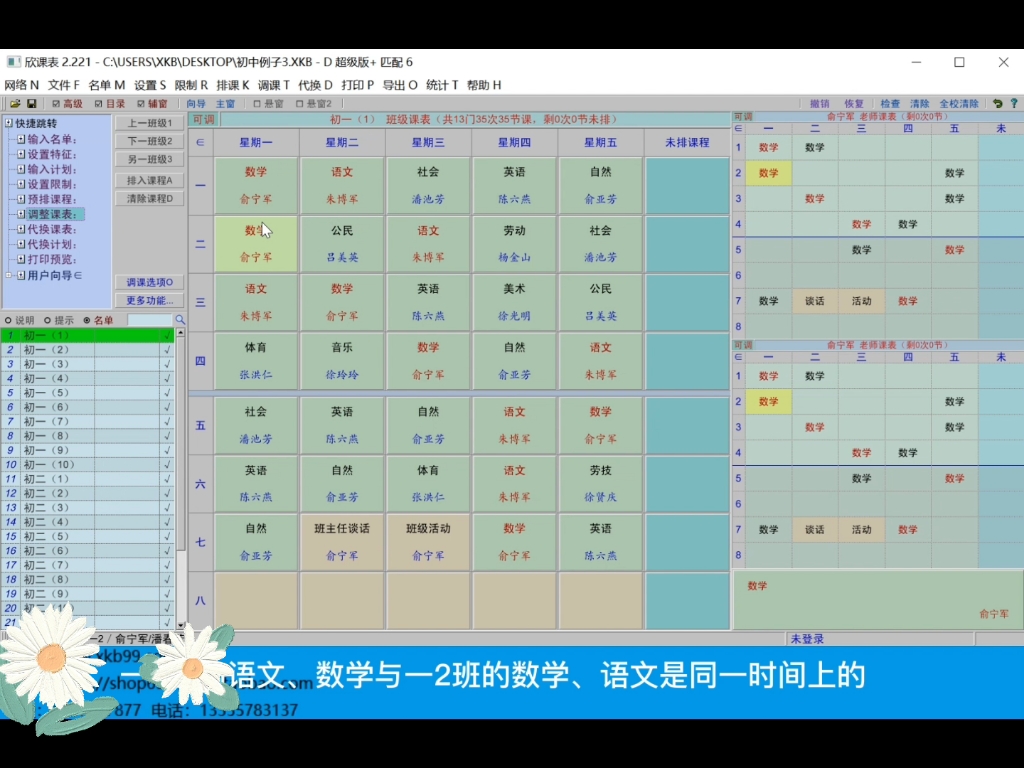
Task: Save the timetable with the disk icon
Action: (x=31, y=103)
